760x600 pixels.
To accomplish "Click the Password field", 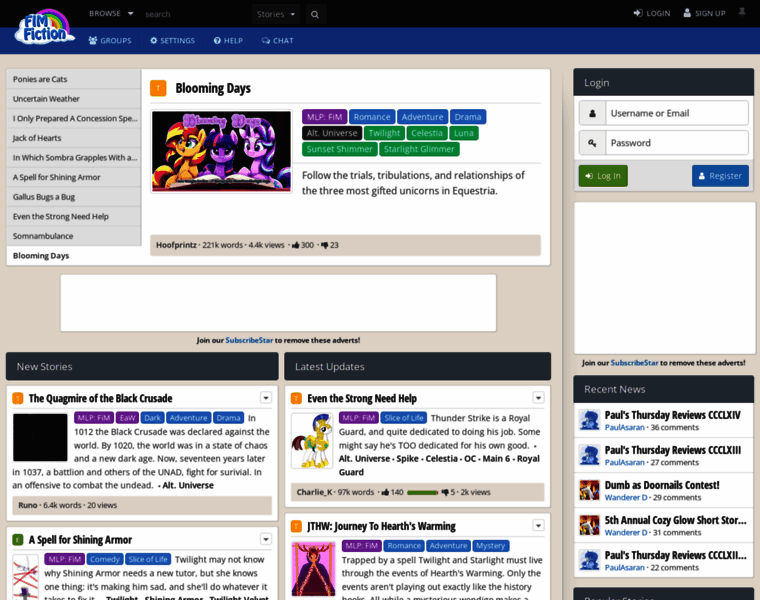I will (677, 143).
